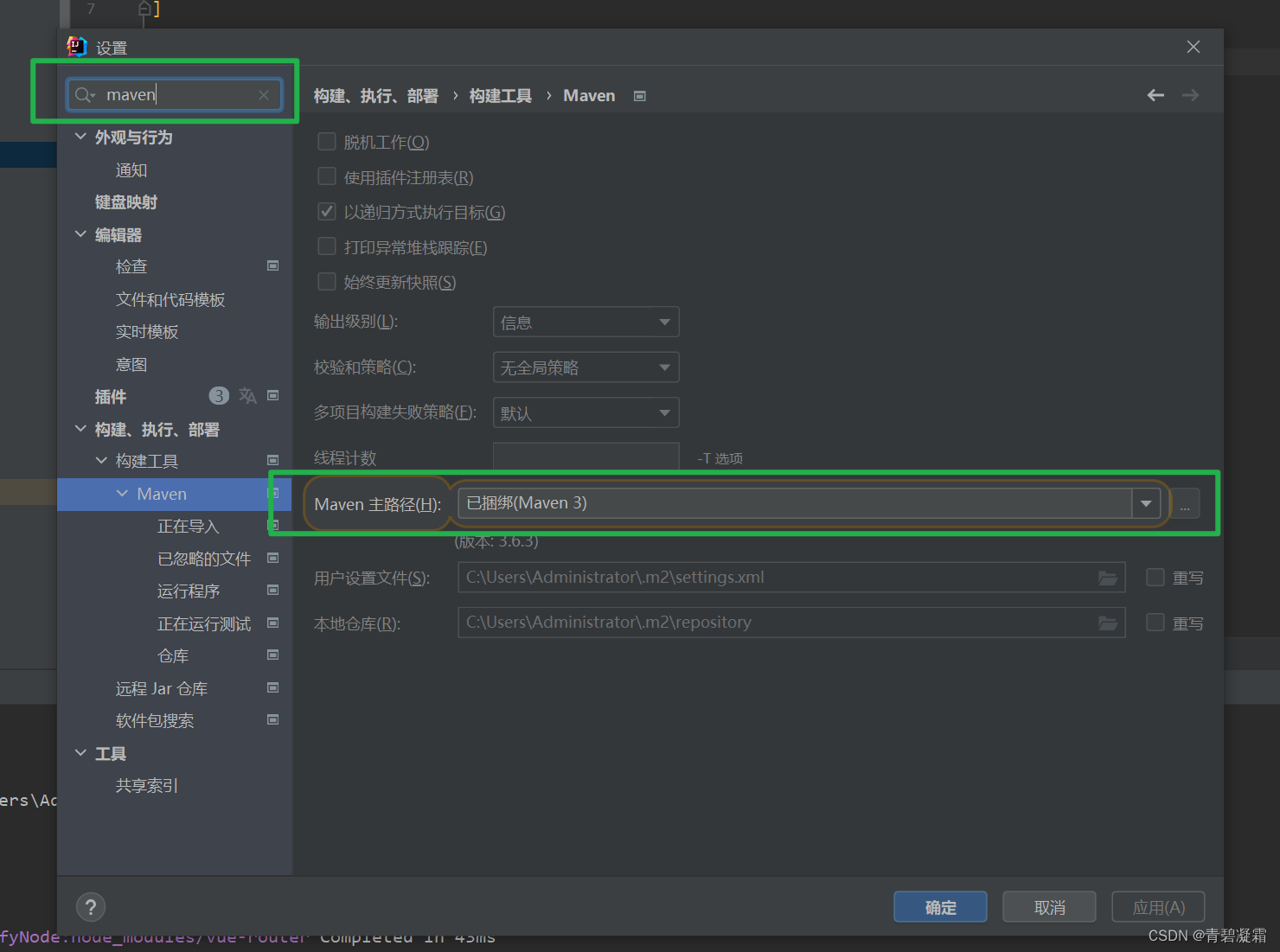Browse folder icon for 用户设置文件

click(1108, 578)
